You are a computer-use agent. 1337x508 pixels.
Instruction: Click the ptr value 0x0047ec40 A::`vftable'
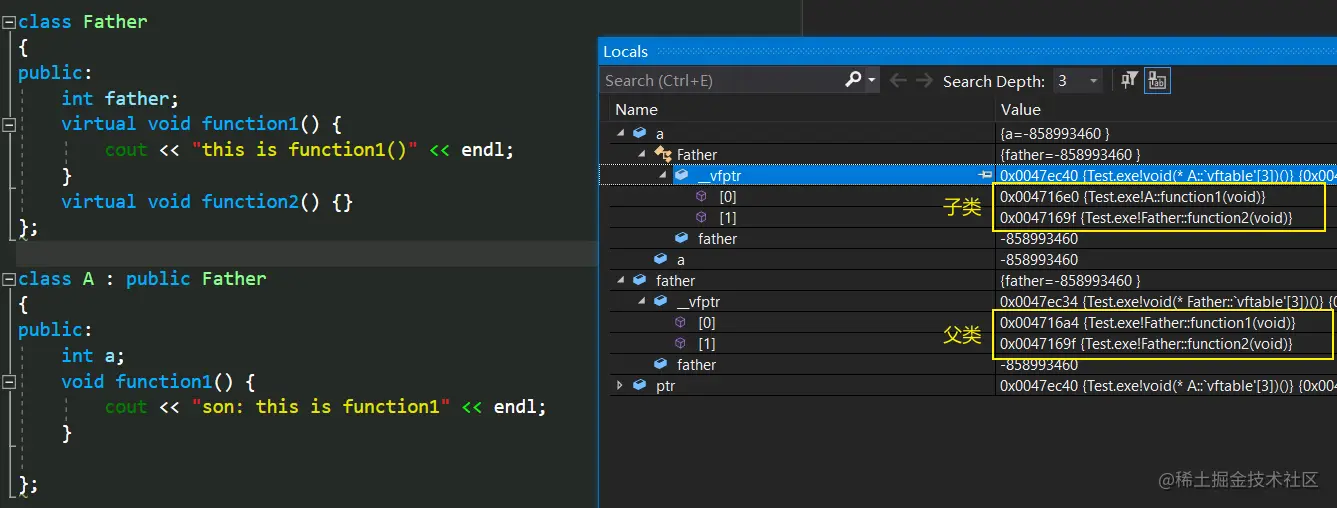tap(1167, 385)
